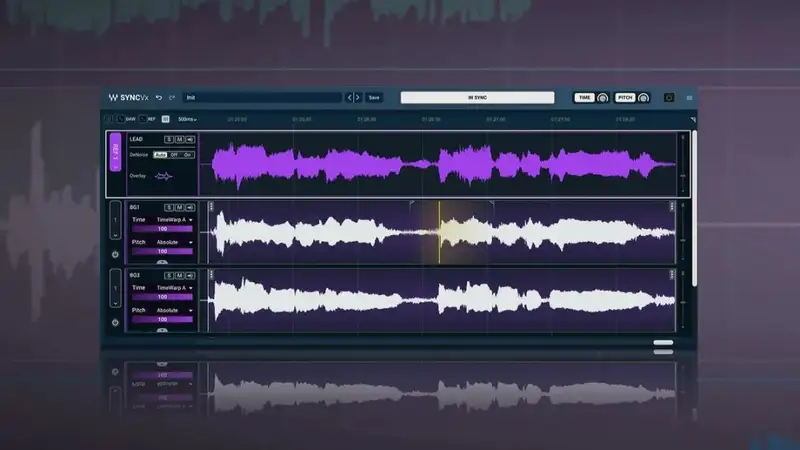Click the LEAD track speaker icon

(190, 139)
